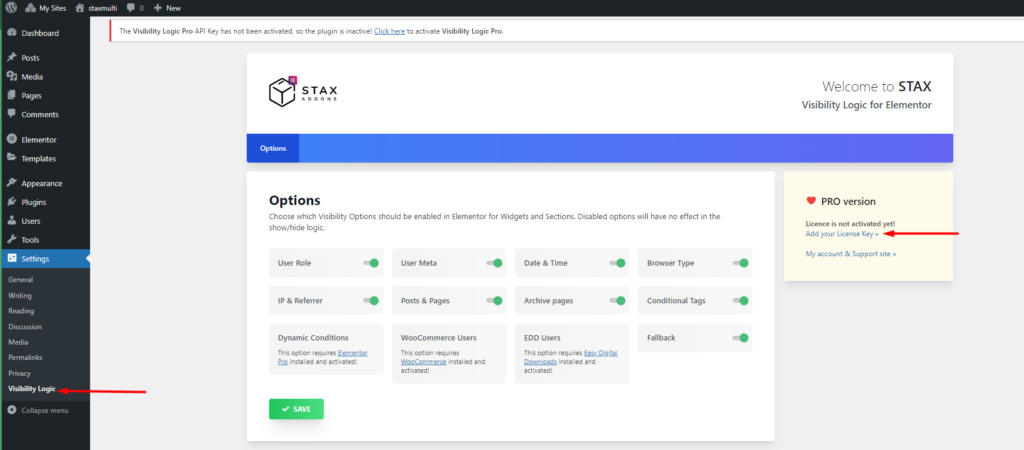Click the Collapse menu arrow icon

coord(12,410)
